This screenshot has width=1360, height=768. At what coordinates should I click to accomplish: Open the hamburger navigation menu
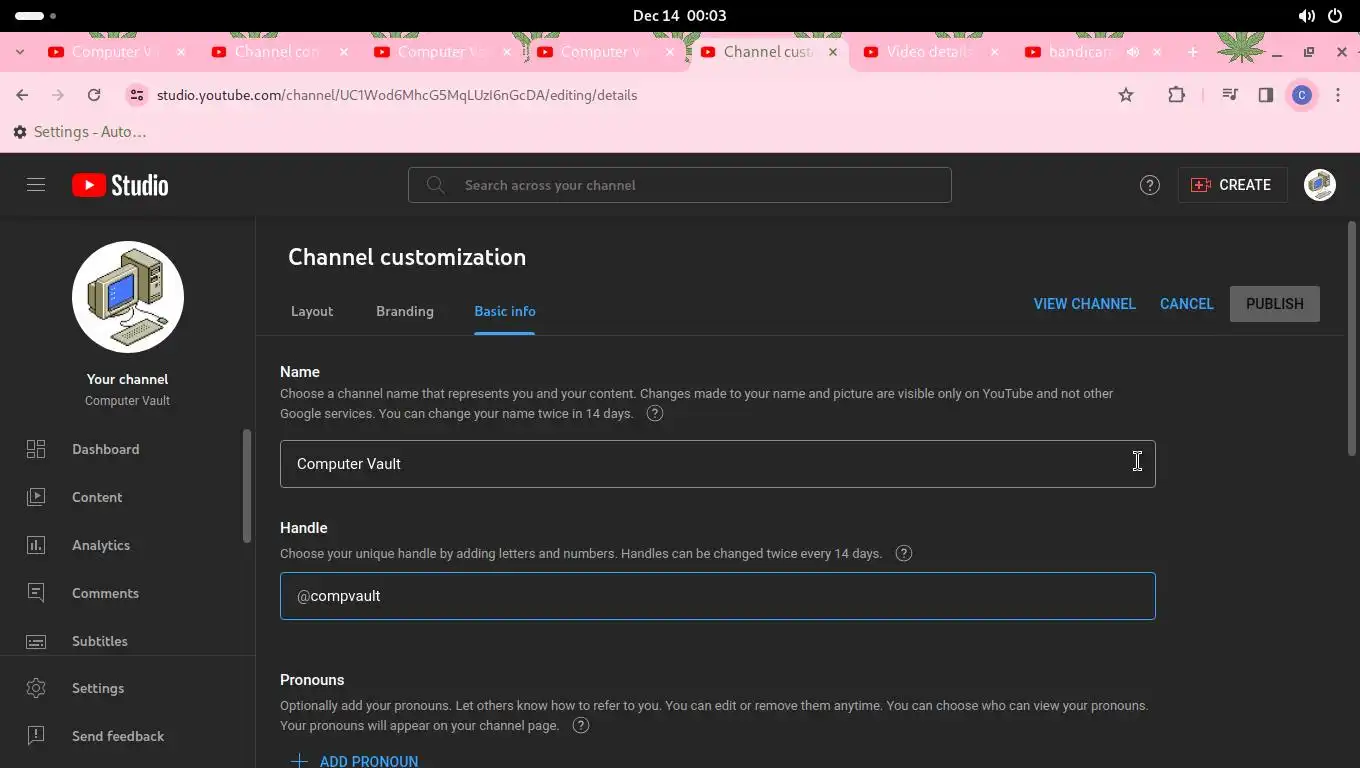point(36,185)
